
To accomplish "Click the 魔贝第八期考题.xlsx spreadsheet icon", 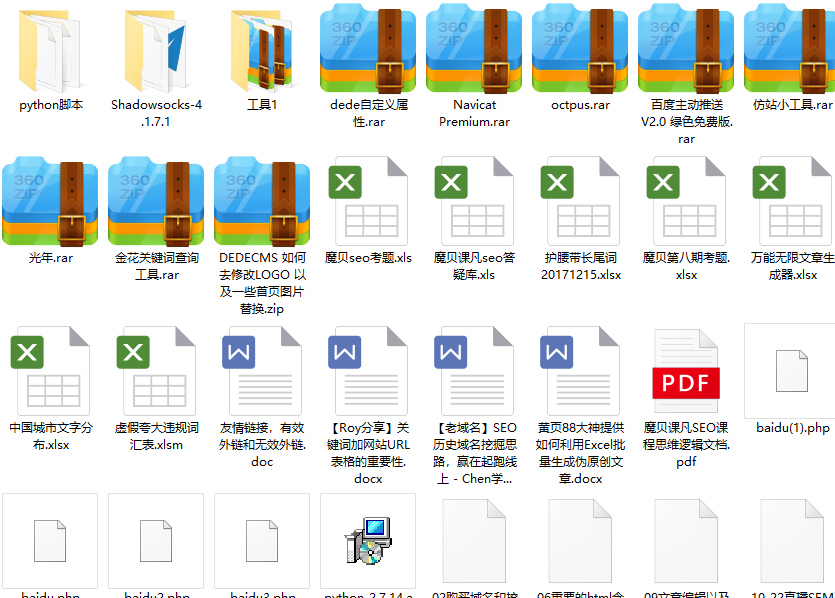I will click(x=686, y=201).
